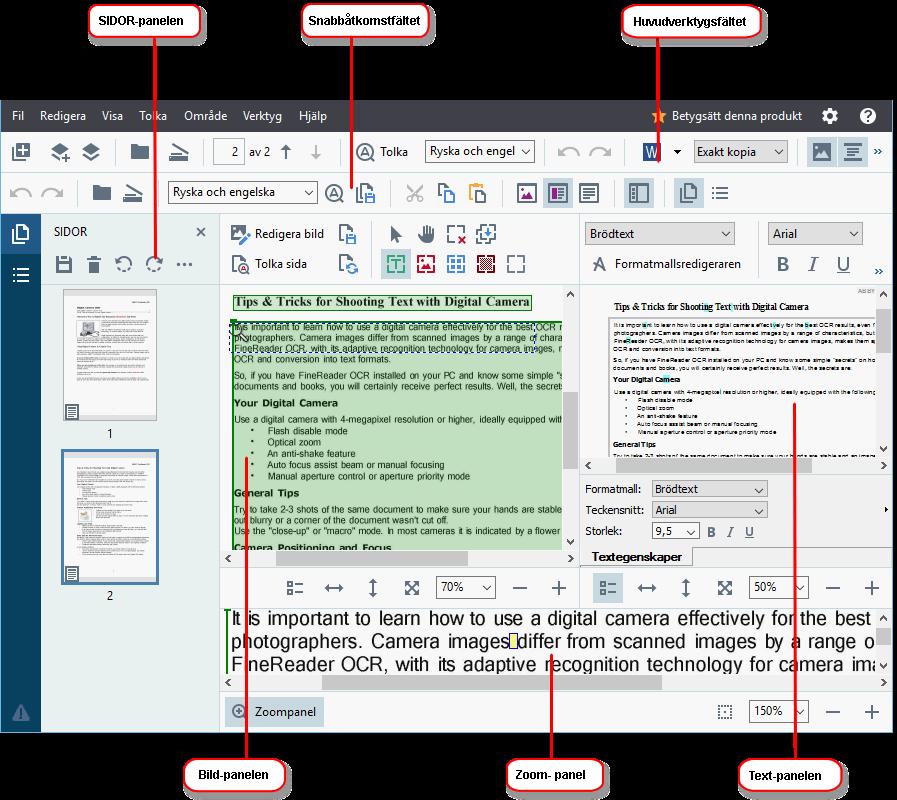Select the hand pan tool
The image size is (897, 800).
coord(426,234)
